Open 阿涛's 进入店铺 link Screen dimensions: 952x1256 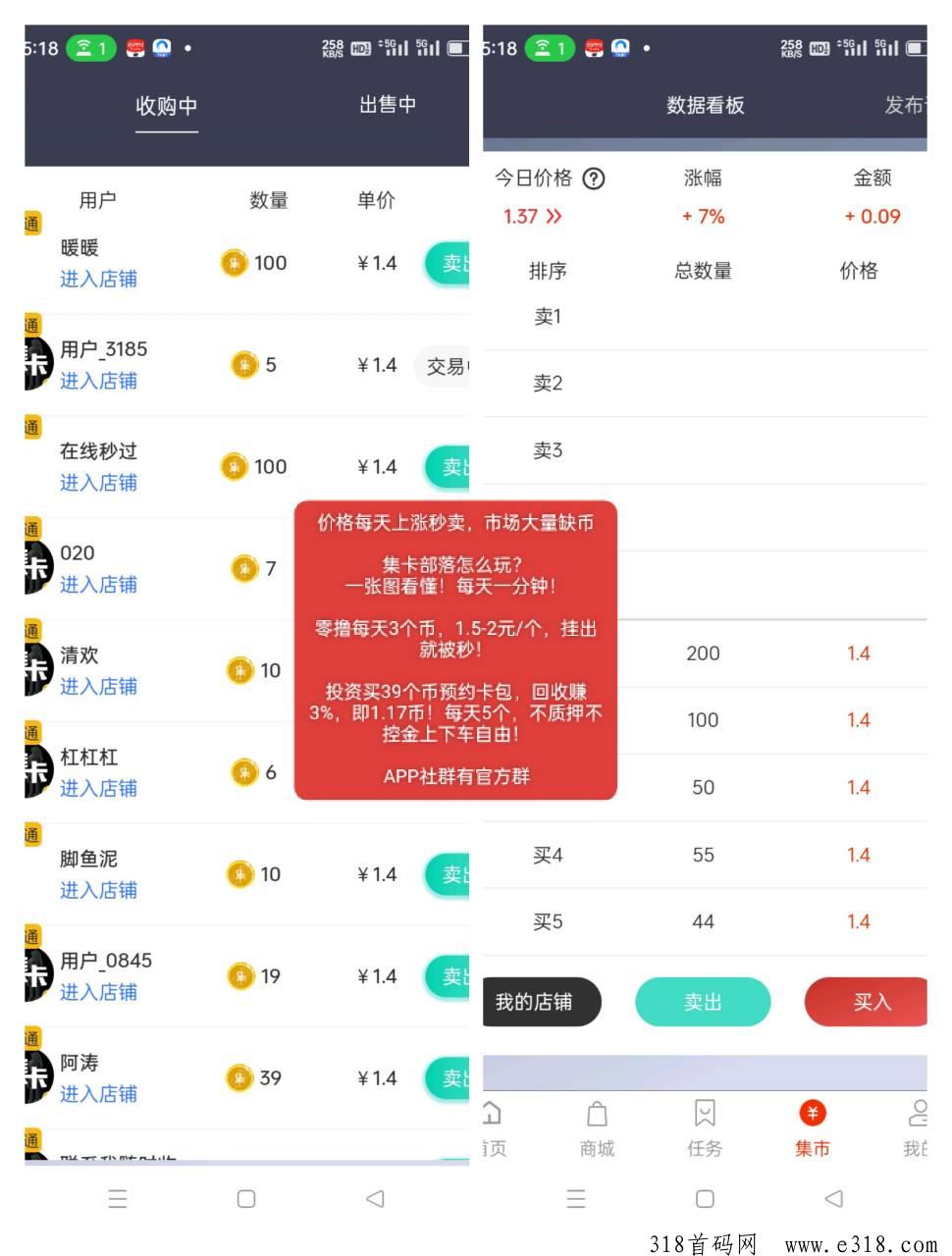pos(98,1093)
